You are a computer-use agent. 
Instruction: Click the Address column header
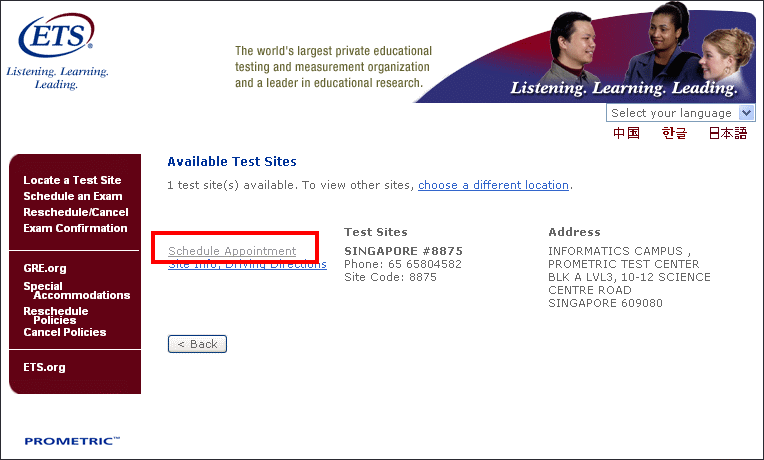(574, 232)
